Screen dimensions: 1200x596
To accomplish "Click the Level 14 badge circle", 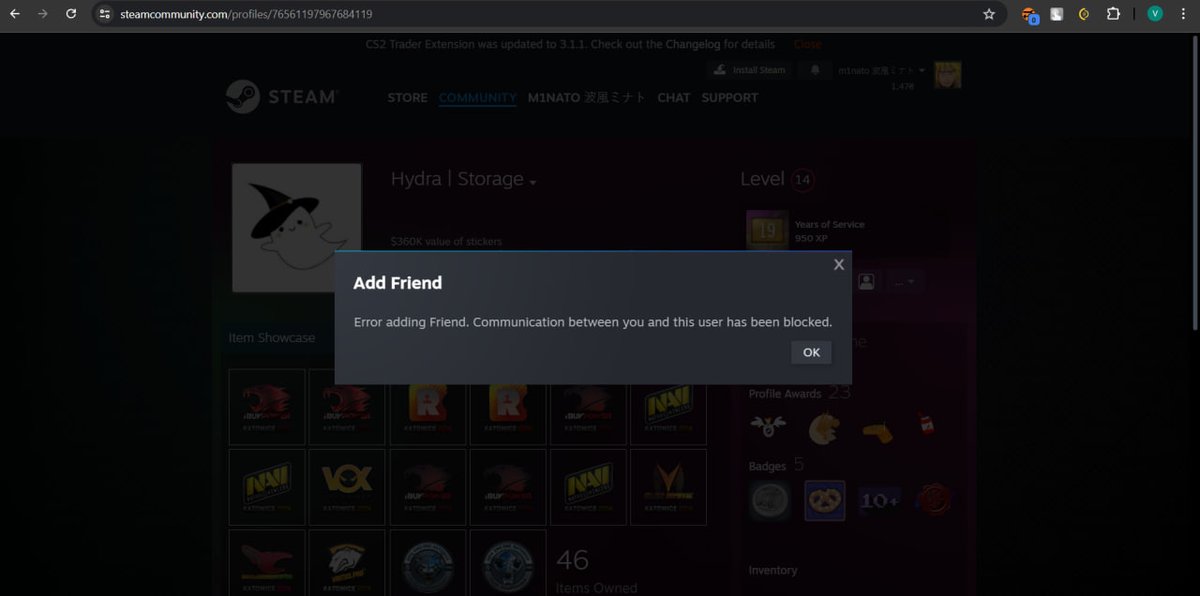I will (802, 180).
